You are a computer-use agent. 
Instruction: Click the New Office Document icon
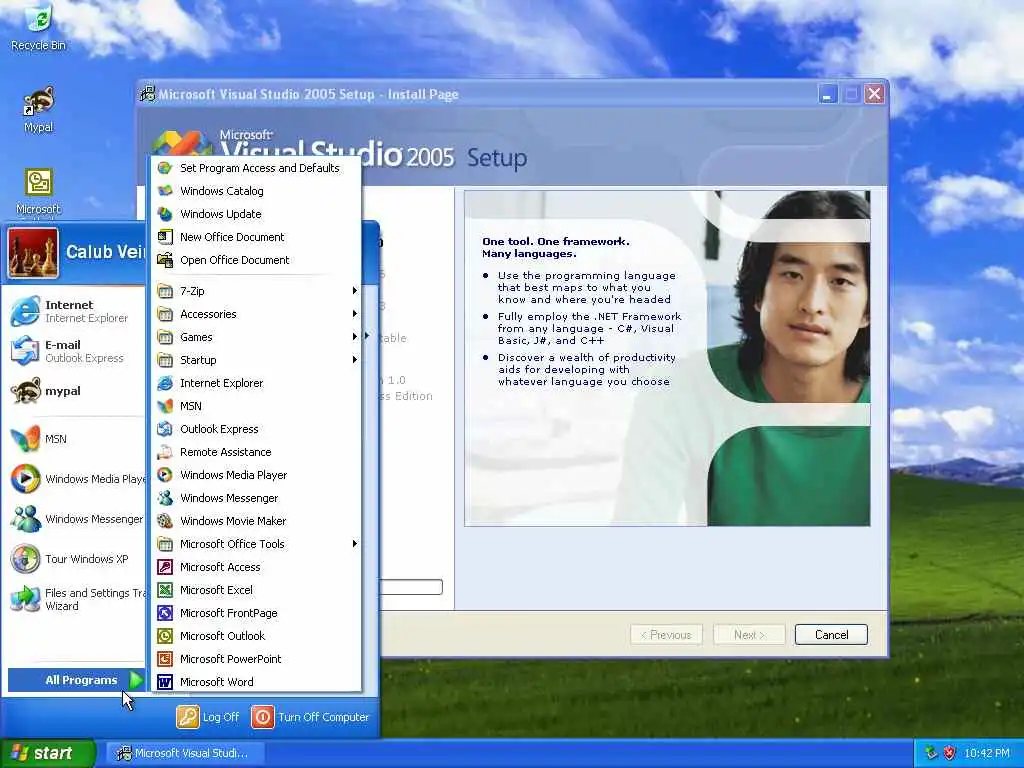(165, 236)
